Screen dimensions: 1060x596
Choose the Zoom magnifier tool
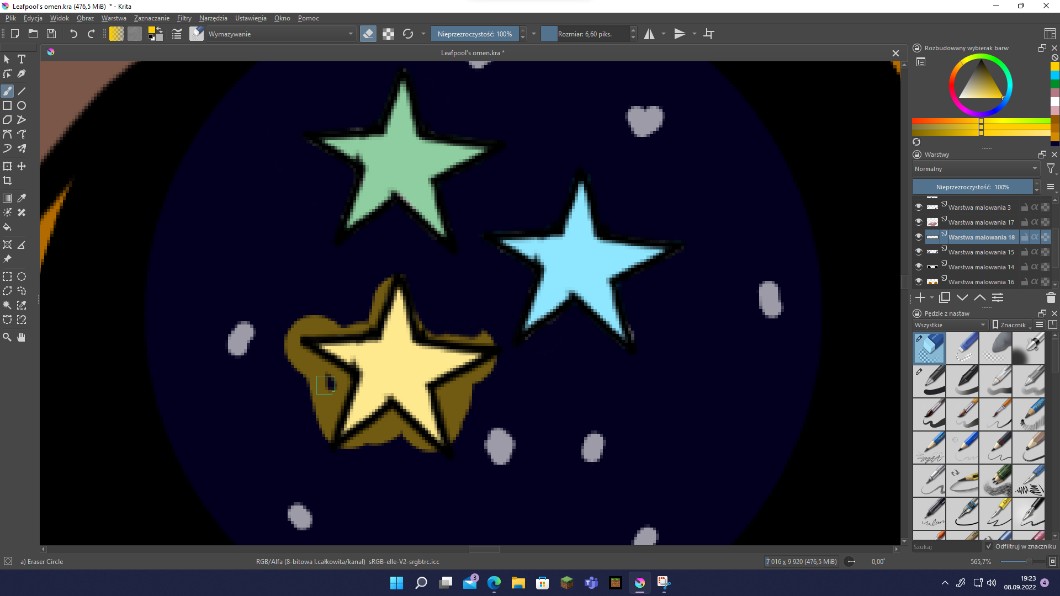pos(7,337)
